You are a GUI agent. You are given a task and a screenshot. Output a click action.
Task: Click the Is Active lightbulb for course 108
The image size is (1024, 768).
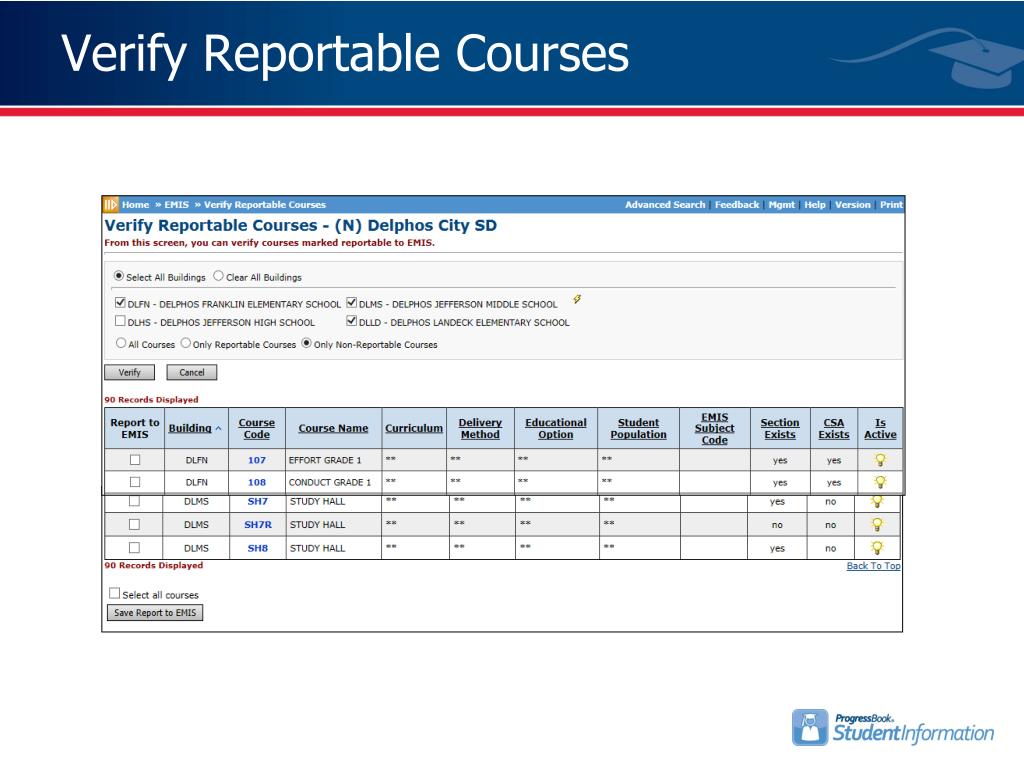[x=880, y=482]
